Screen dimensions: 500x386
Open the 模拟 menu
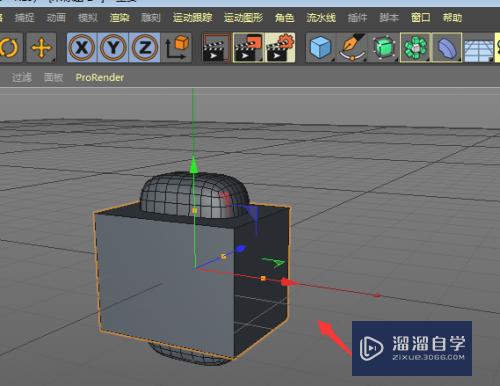(x=87, y=17)
